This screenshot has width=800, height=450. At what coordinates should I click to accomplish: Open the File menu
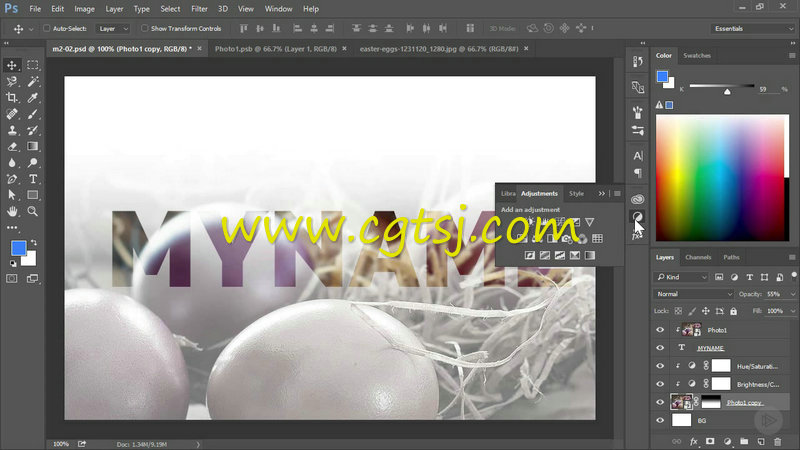(35, 9)
